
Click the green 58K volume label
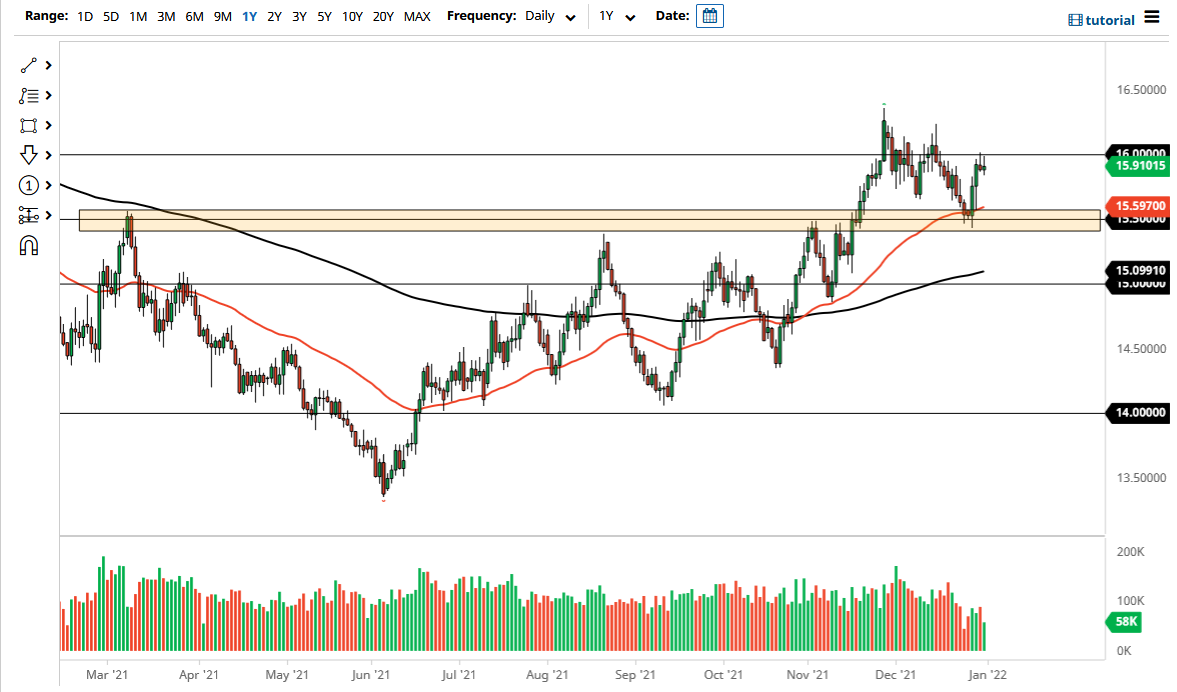[1124, 621]
